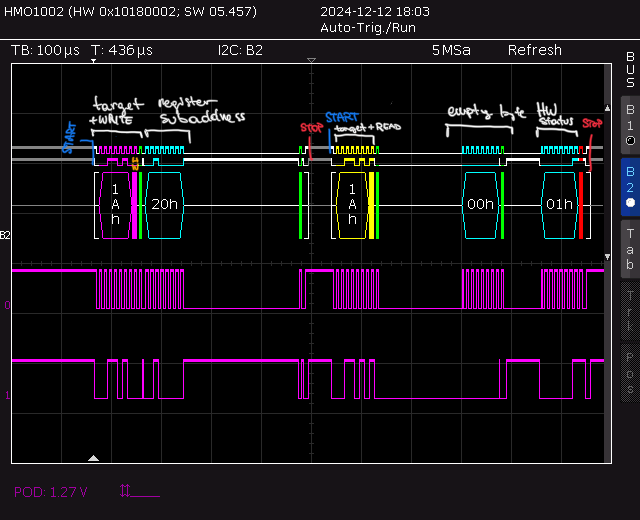Click the BUS menu header label
This screenshot has width=640, height=520.
[x=630, y=70]
